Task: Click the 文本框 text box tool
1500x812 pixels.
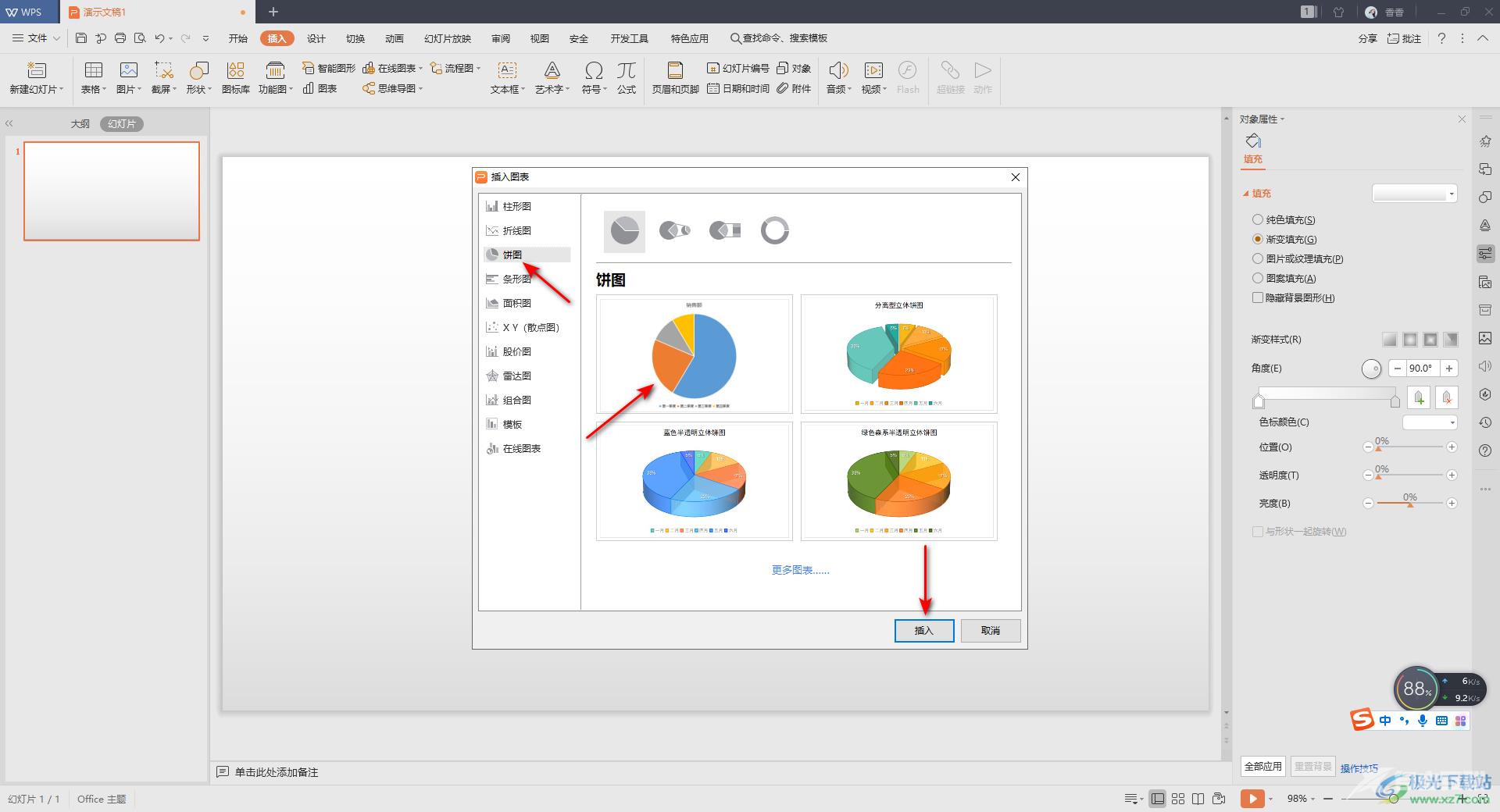Action: click(x=507, y=78)
